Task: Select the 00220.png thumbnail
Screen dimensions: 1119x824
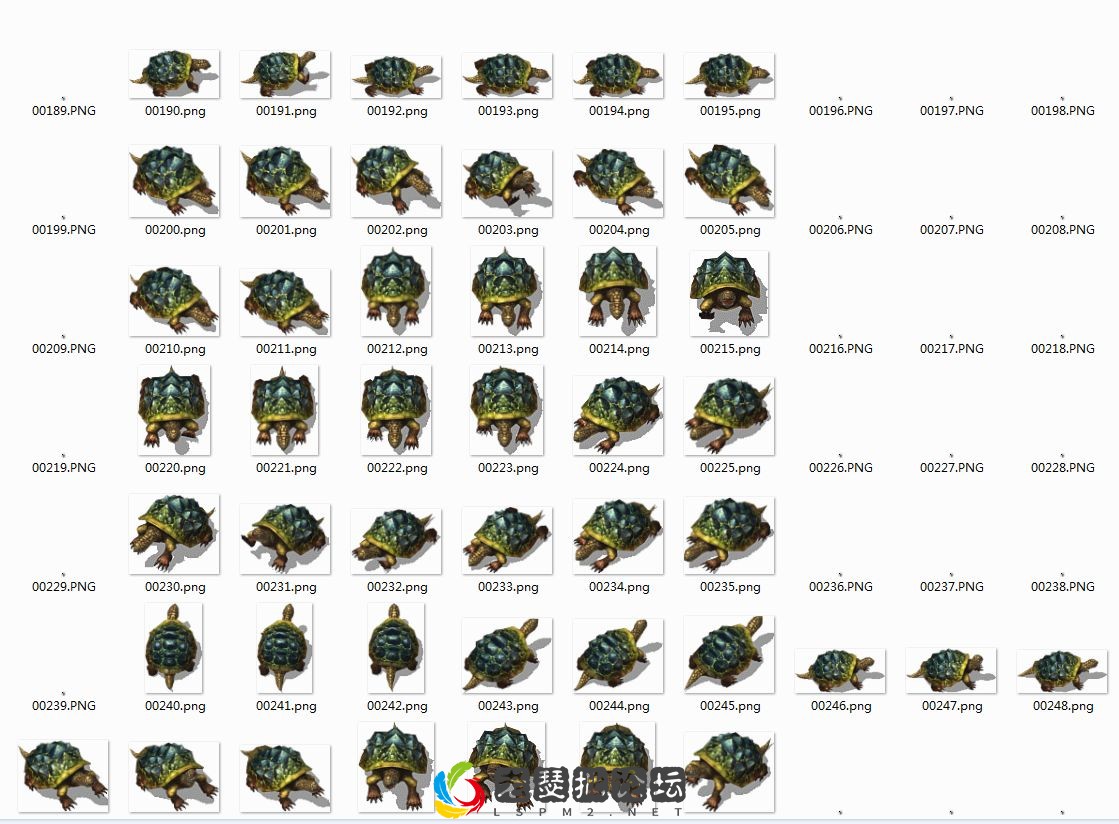Action: [x=174, y=410]
